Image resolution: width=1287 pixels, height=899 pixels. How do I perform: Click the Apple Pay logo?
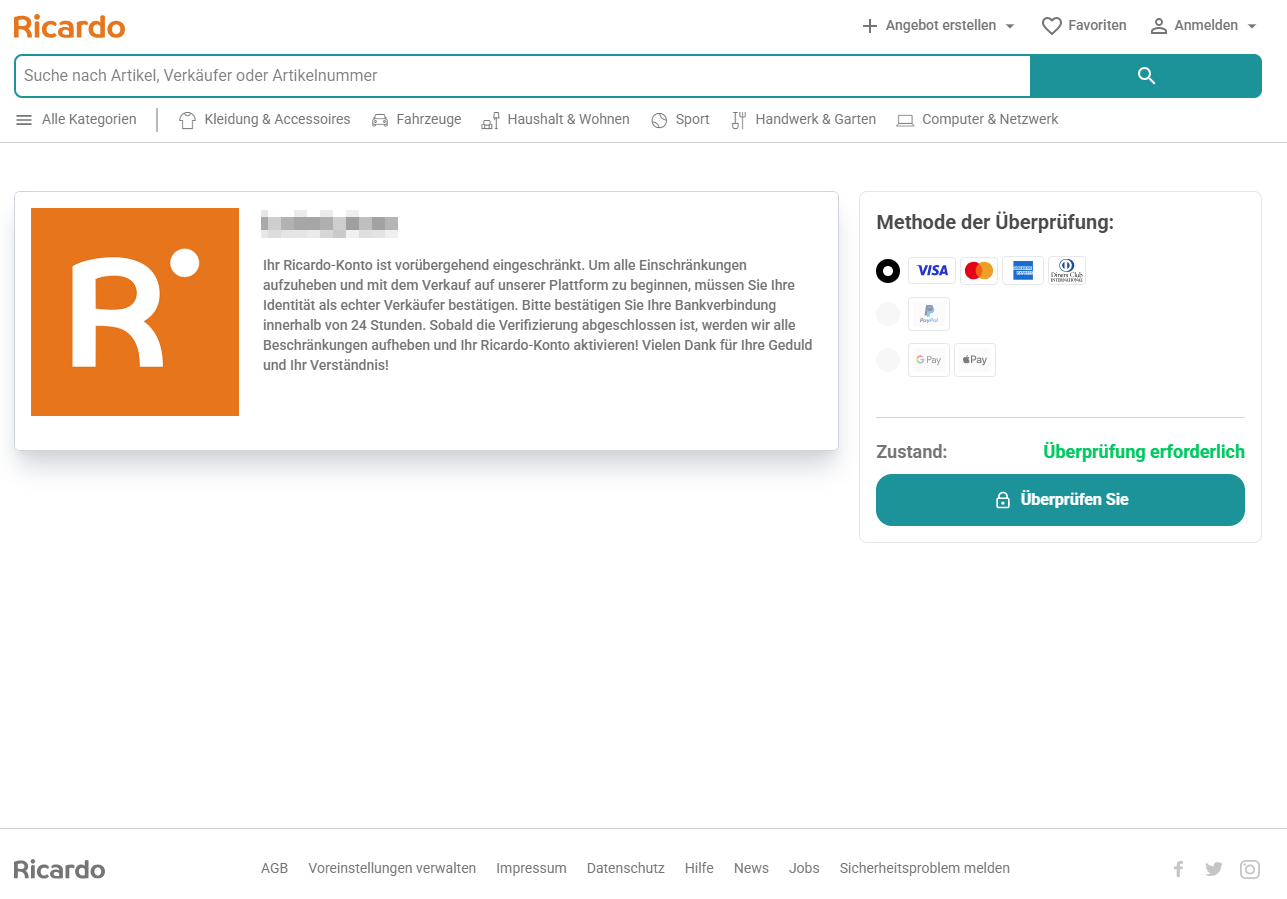pyautogui.click(x=975, y=360)
